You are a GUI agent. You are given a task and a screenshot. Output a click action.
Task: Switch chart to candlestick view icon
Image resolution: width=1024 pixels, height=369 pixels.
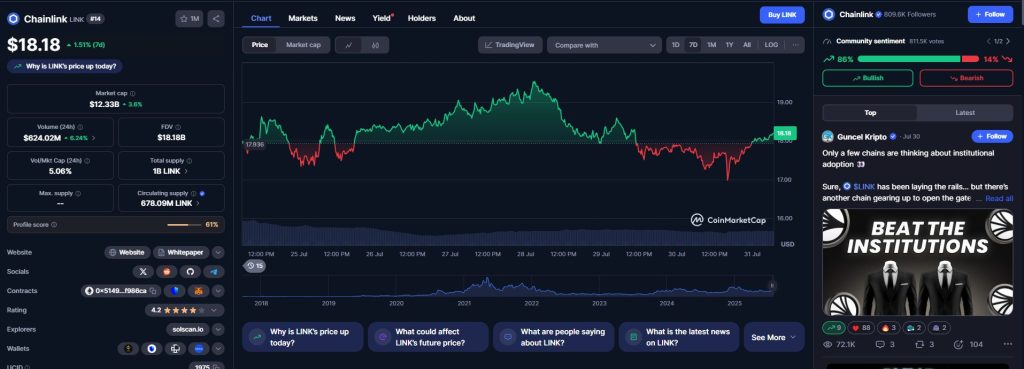coord(376,45)
